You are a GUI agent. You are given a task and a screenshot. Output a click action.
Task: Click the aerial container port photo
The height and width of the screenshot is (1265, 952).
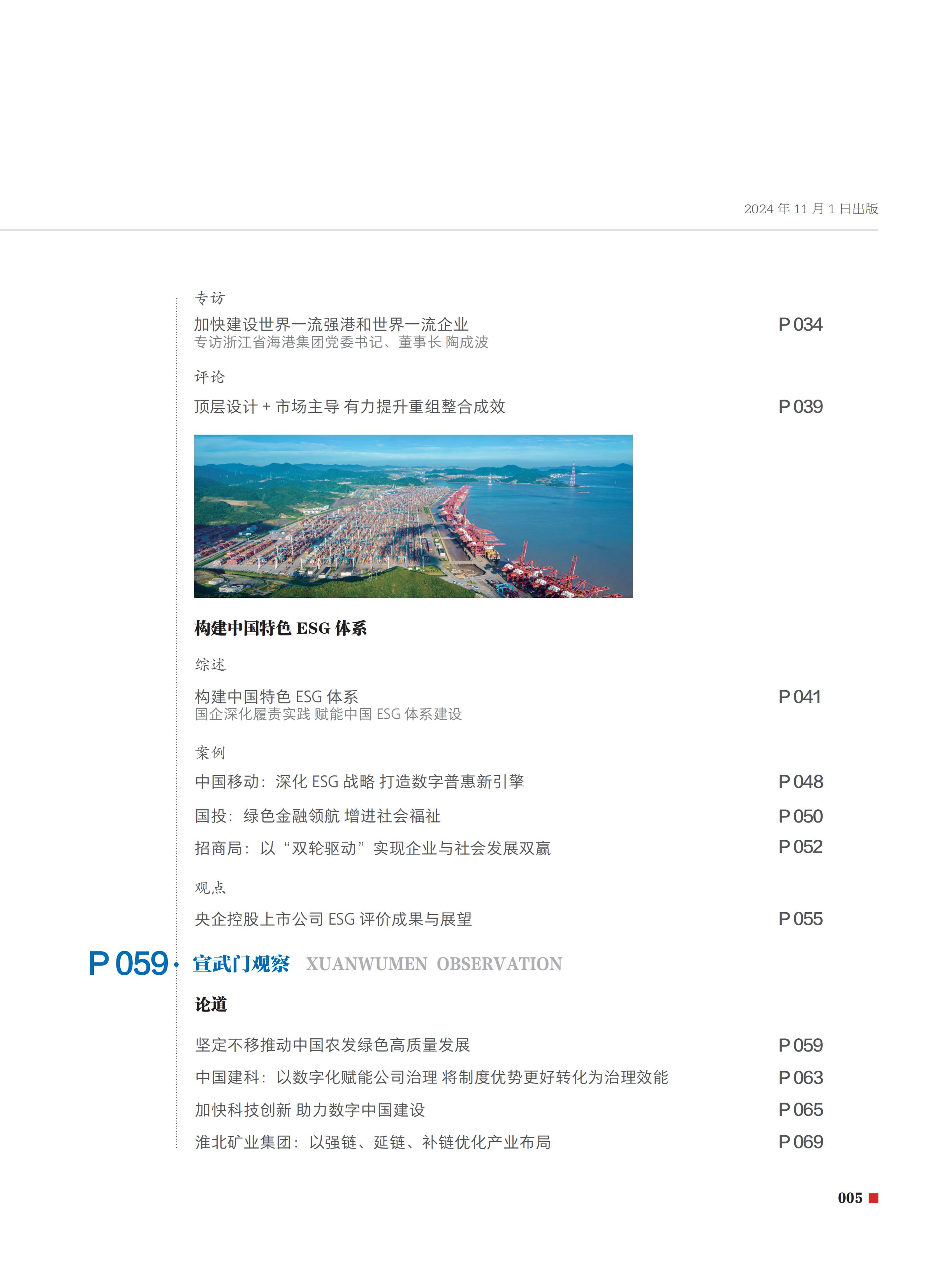click(414, 516)
